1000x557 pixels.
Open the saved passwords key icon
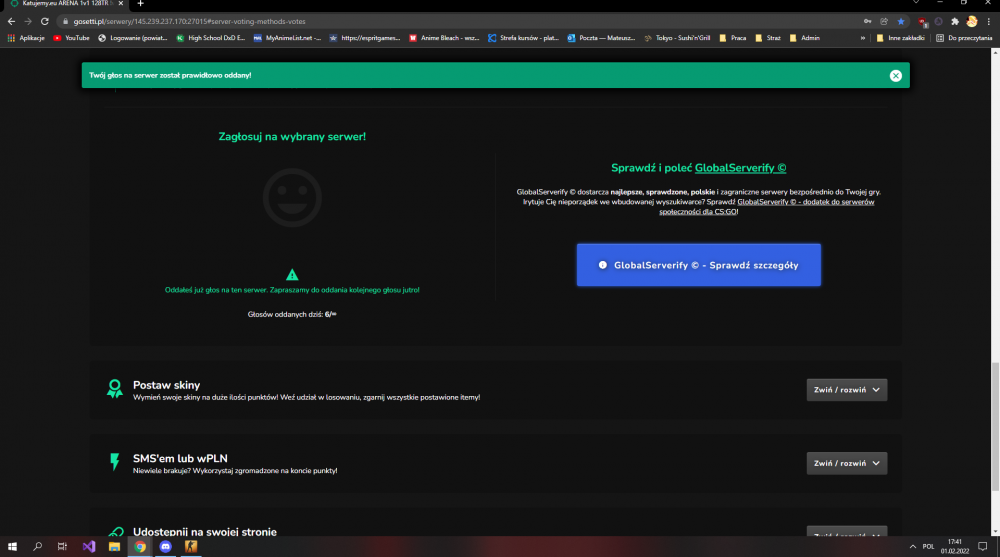[x=867, y=22]
